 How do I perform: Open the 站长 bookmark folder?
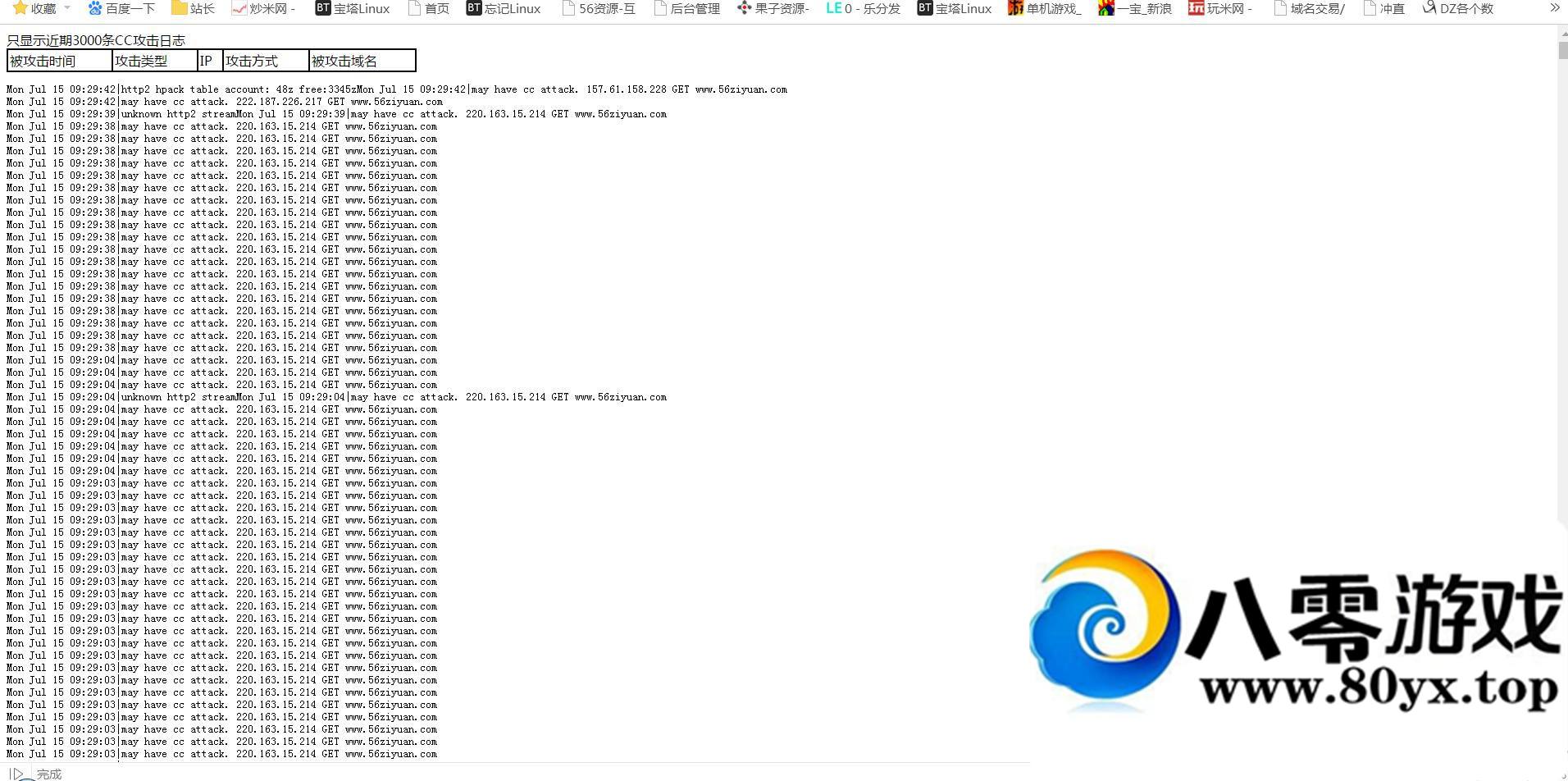[x=193, y=8]
